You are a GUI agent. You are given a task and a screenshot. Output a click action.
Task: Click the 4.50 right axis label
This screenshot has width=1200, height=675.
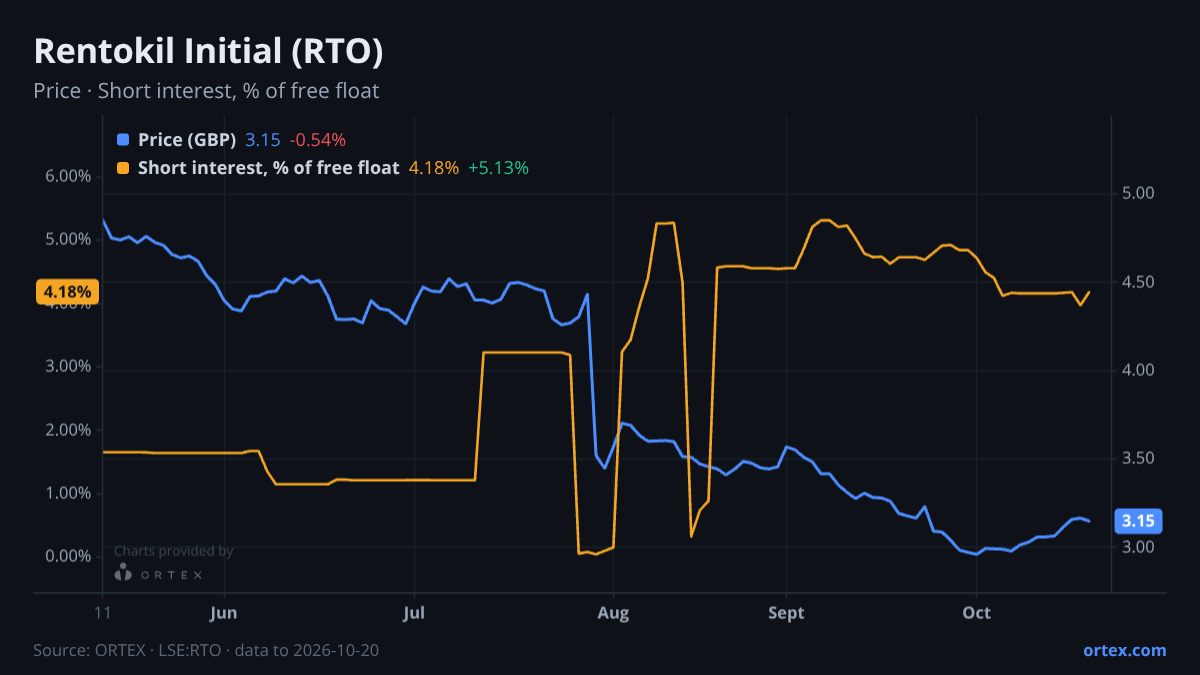(x=1139, y=282)
